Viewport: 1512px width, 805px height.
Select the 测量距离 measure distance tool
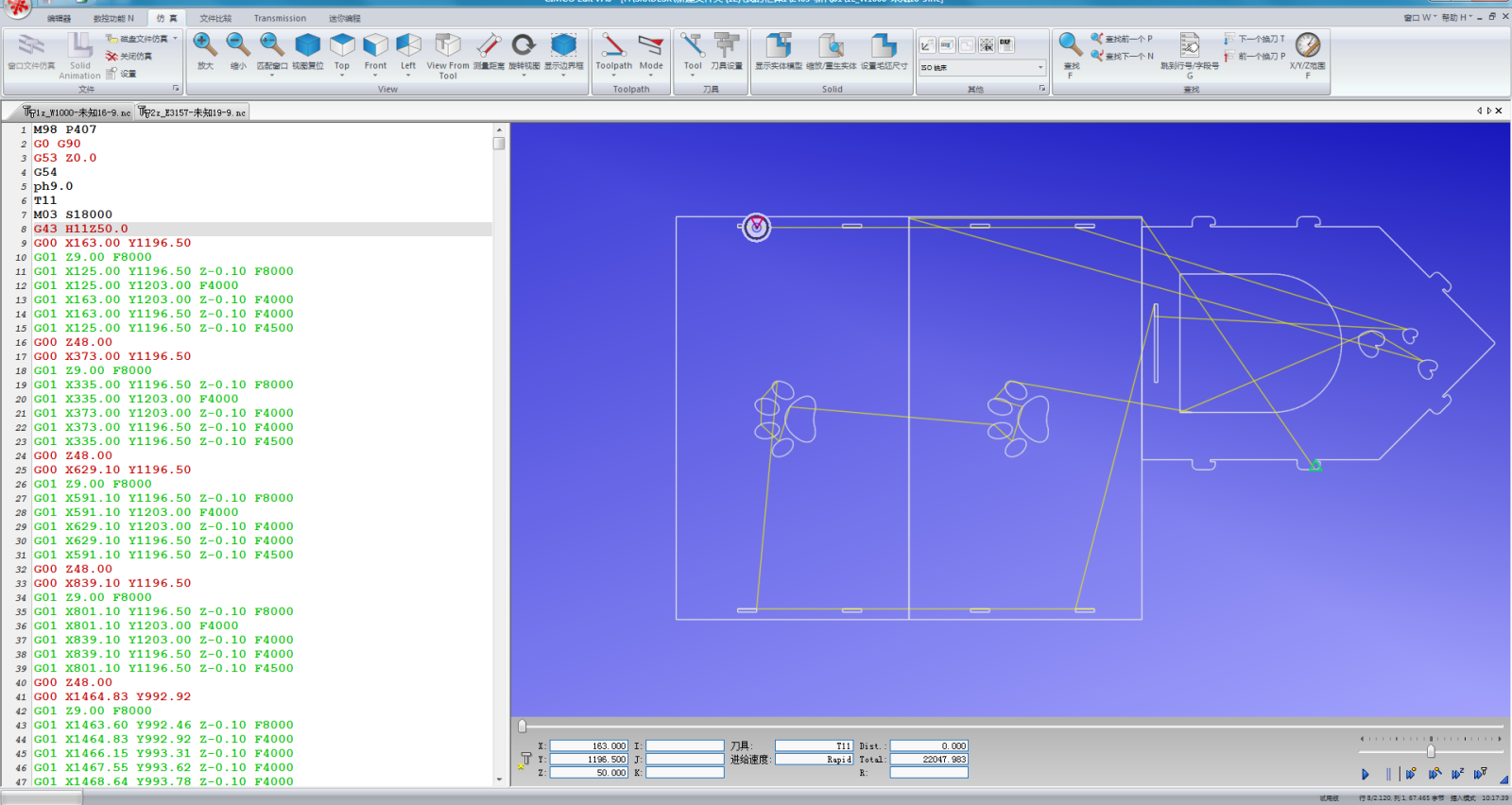coord(489,44)
